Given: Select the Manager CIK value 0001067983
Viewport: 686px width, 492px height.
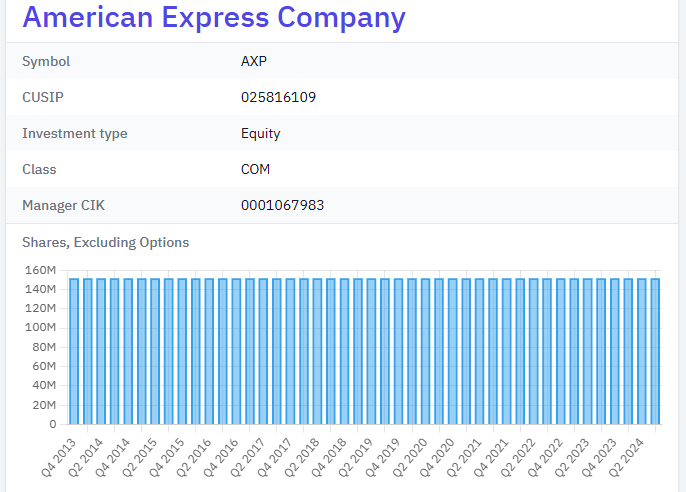Looking at the screenshot, I should point(282,205).
